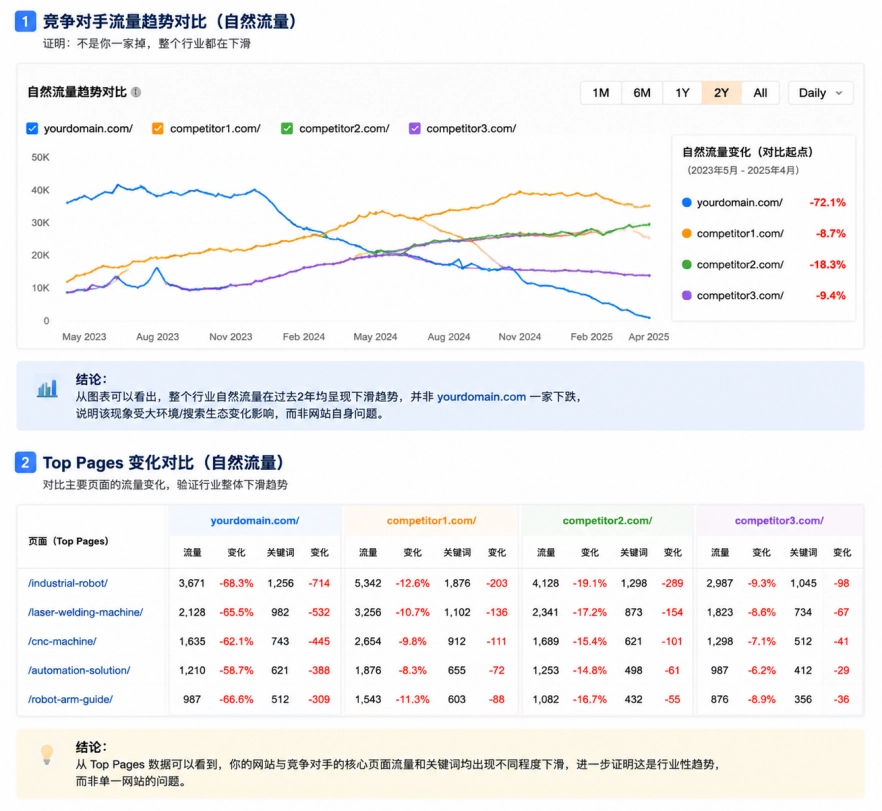882x811 pixels.
Task: Click the -9.4% change value
Action: pos(831,295)
